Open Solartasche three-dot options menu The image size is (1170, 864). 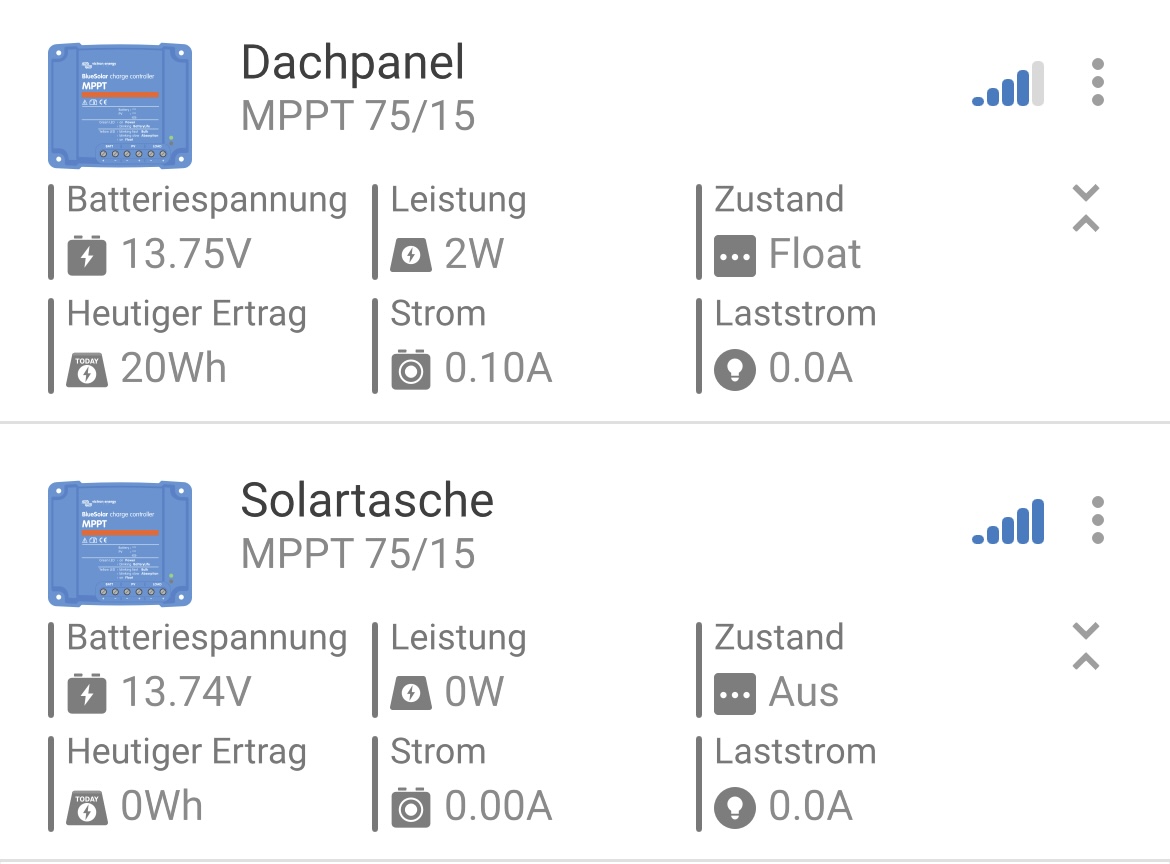[1098, 520]
